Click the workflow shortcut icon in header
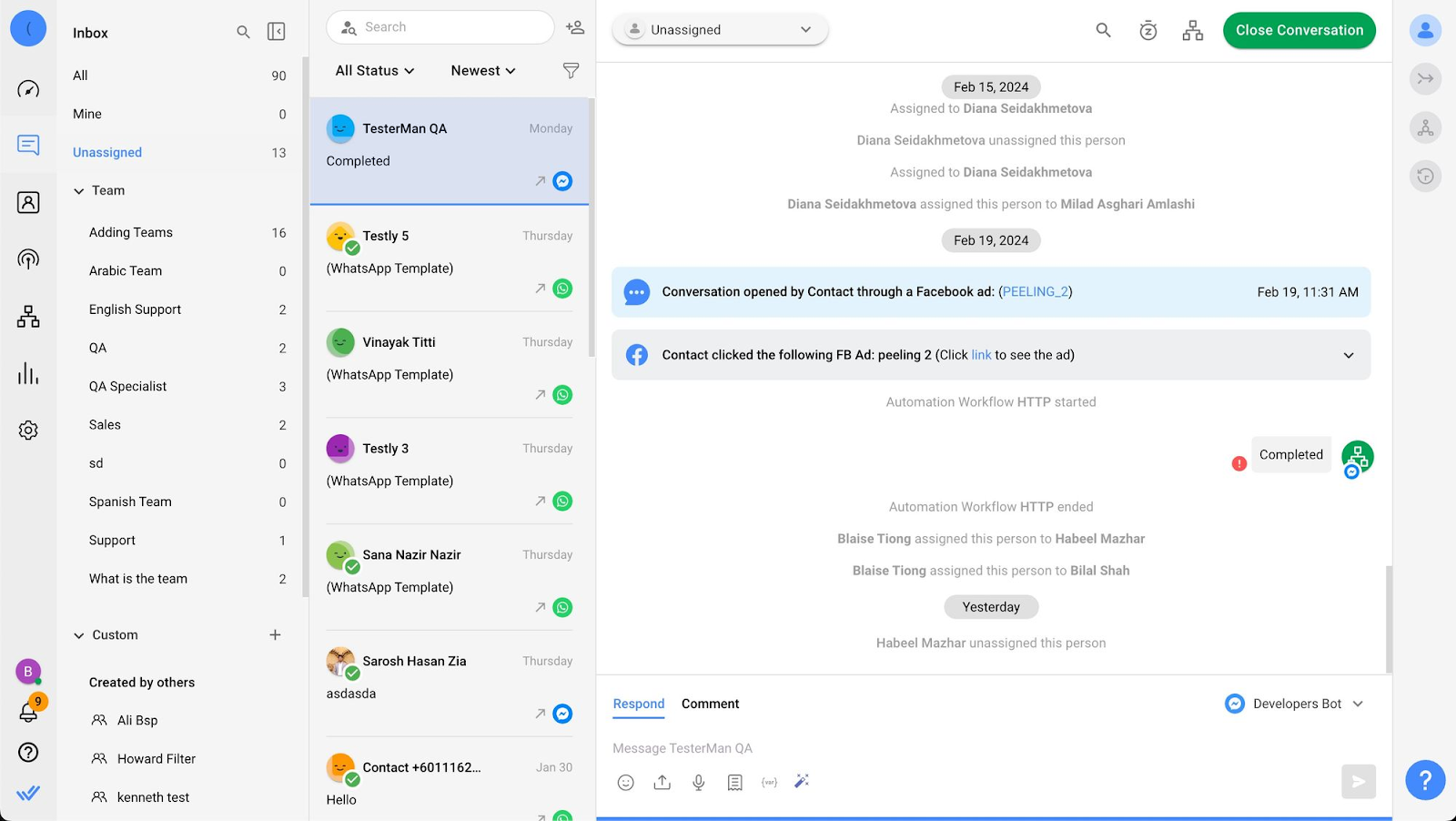 (x=1193, y=30)
